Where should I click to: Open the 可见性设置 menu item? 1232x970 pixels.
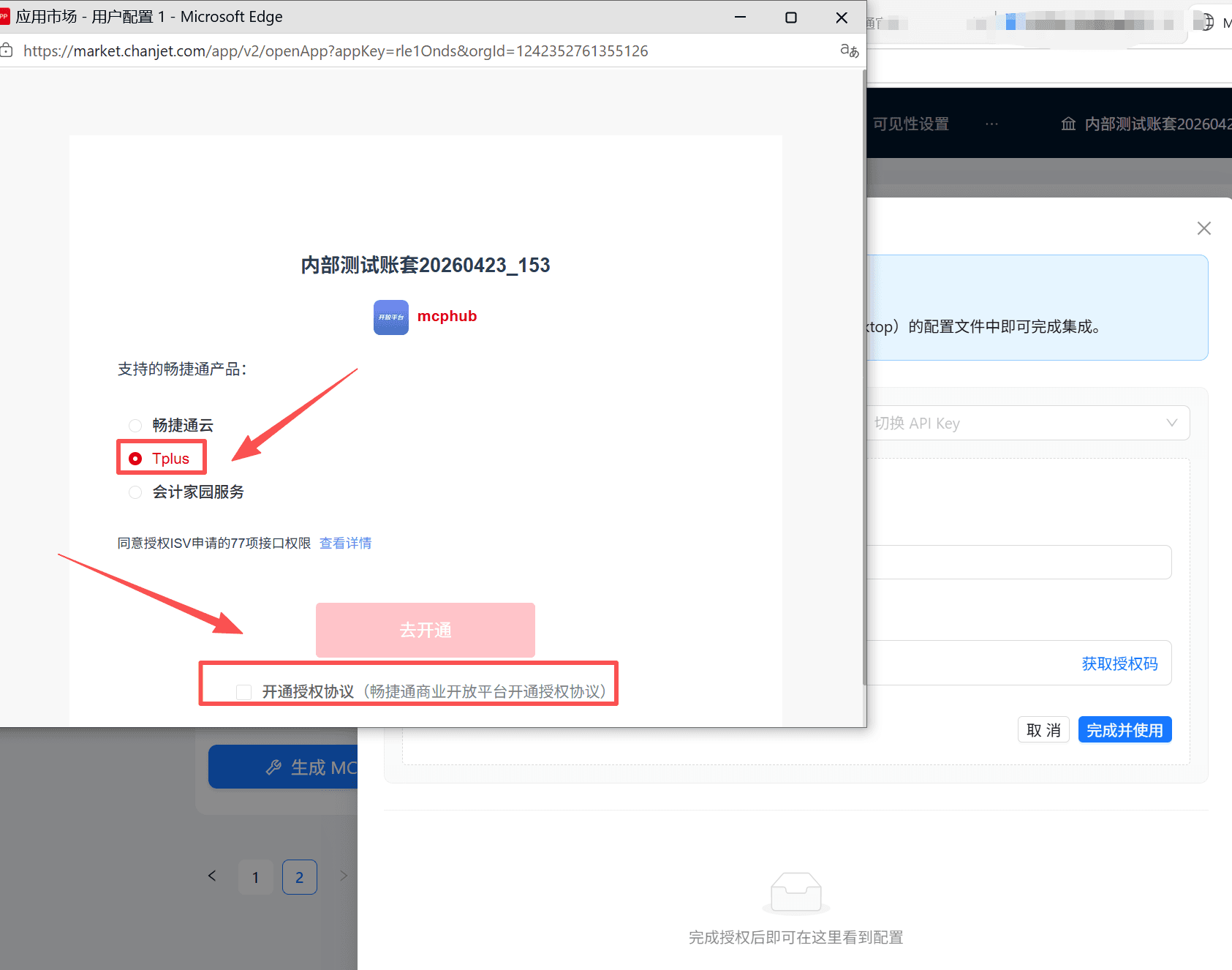910,124
